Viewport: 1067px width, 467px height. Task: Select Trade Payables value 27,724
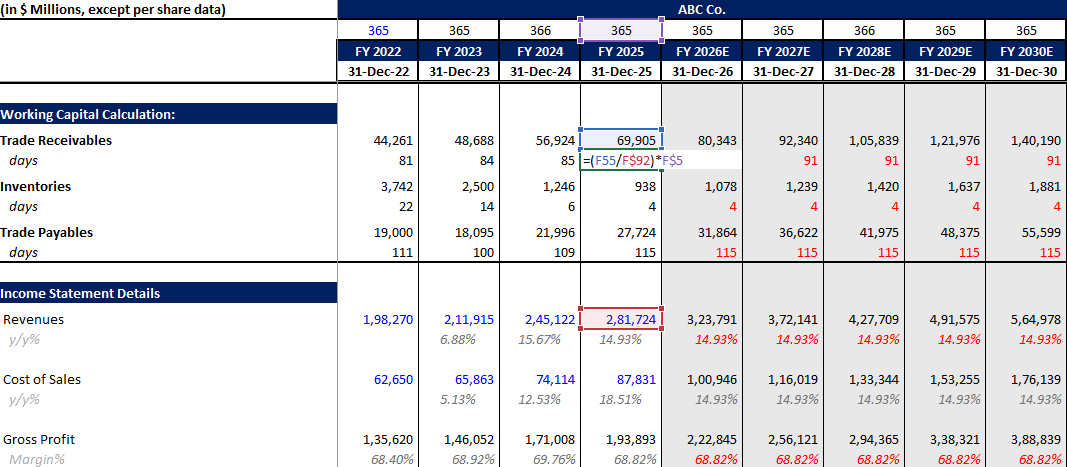tap(636, 232)
